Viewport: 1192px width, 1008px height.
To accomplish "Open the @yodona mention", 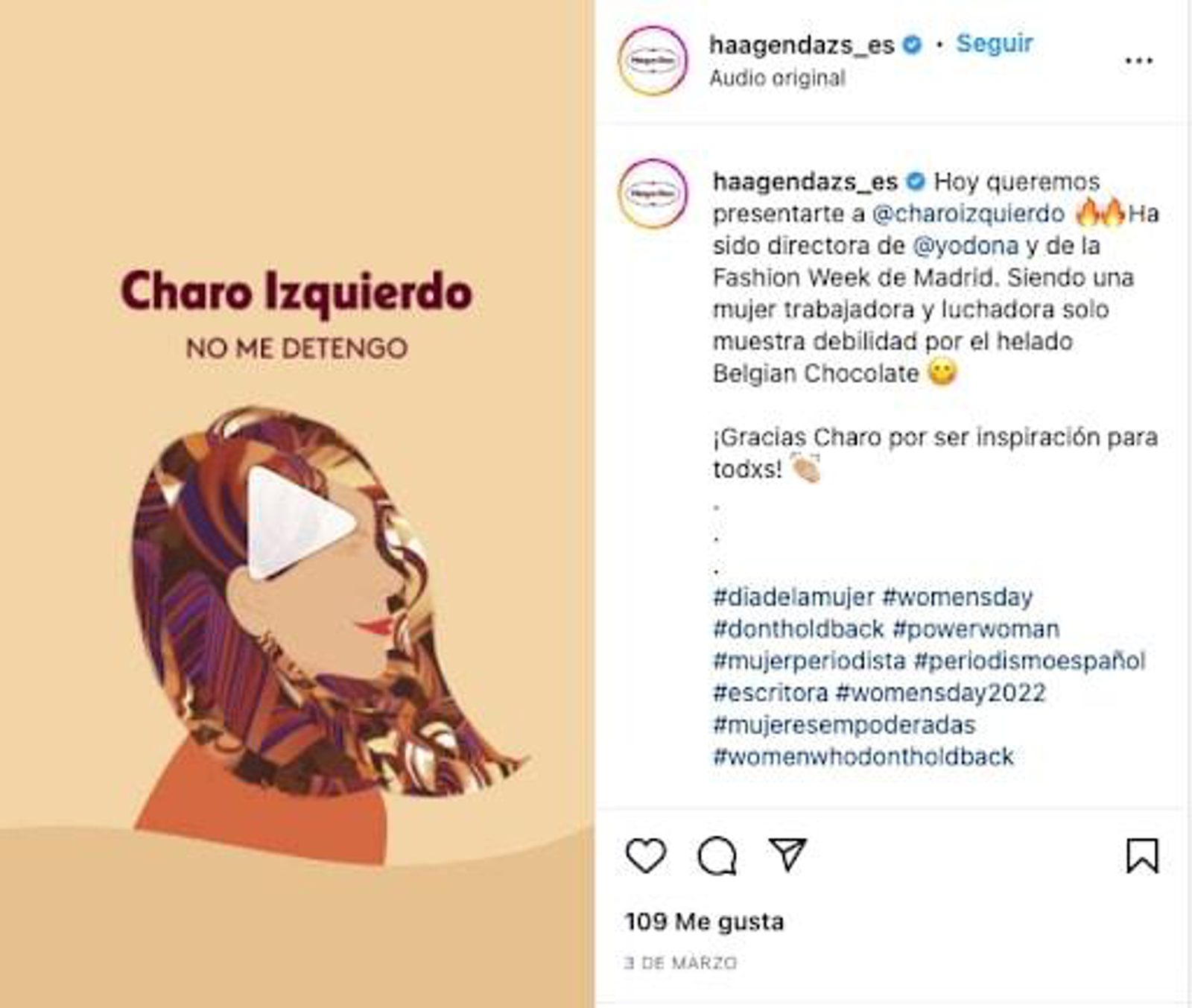I will click(x=965, y=246).
